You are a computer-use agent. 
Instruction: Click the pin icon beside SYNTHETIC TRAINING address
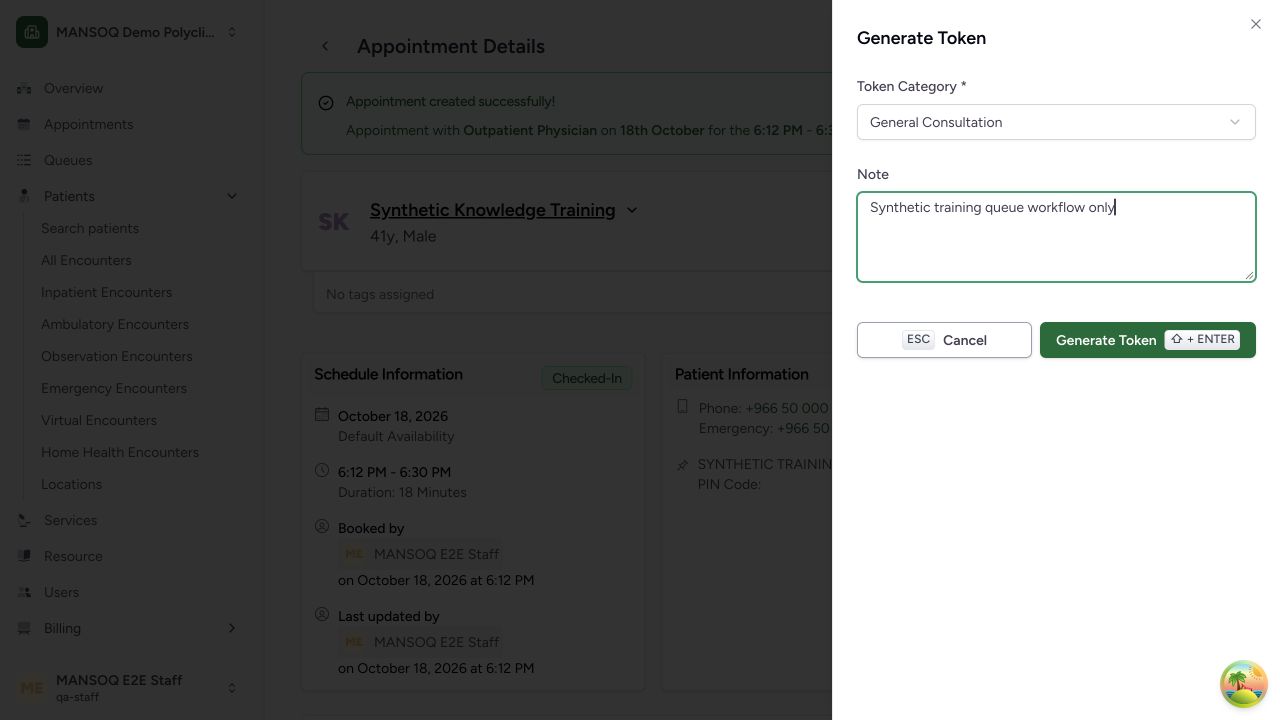tap(683, 465)
